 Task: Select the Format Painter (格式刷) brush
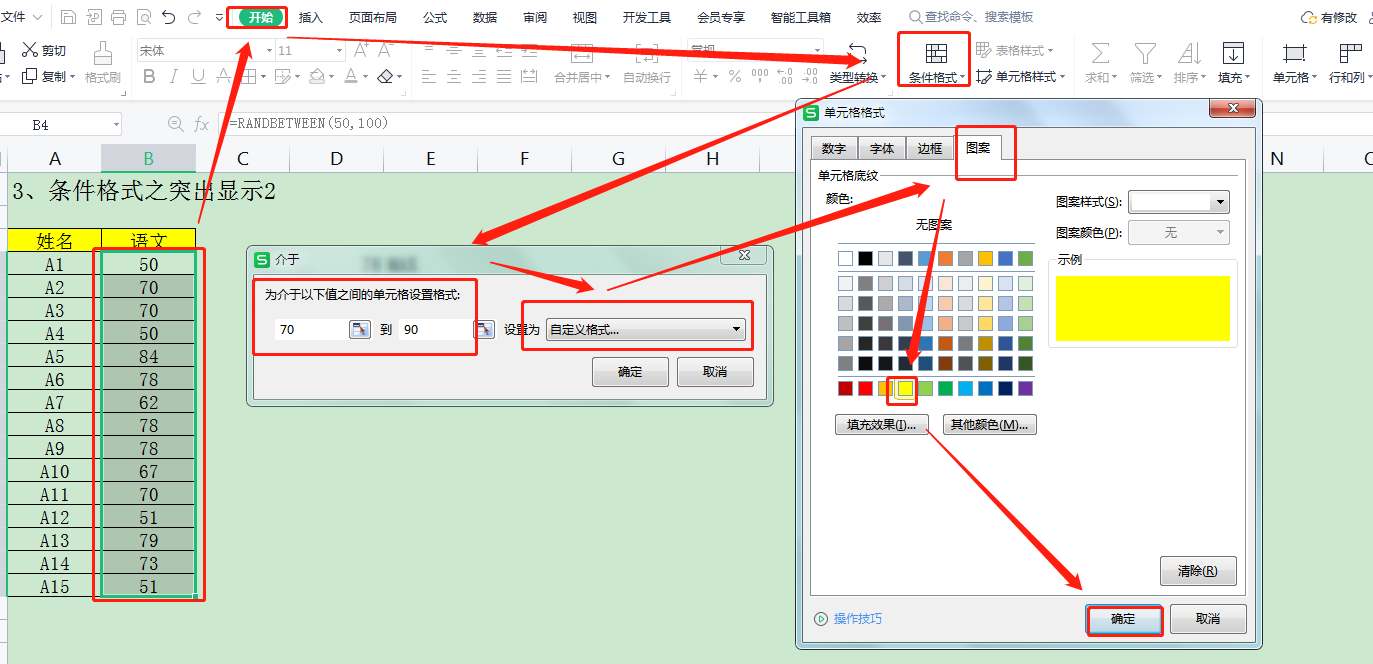tap(102, 63)
